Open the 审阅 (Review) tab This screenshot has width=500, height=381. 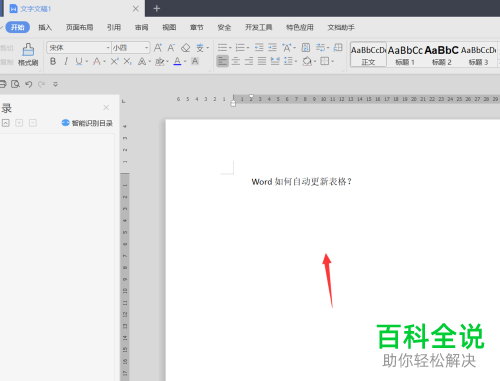(142, 27)
